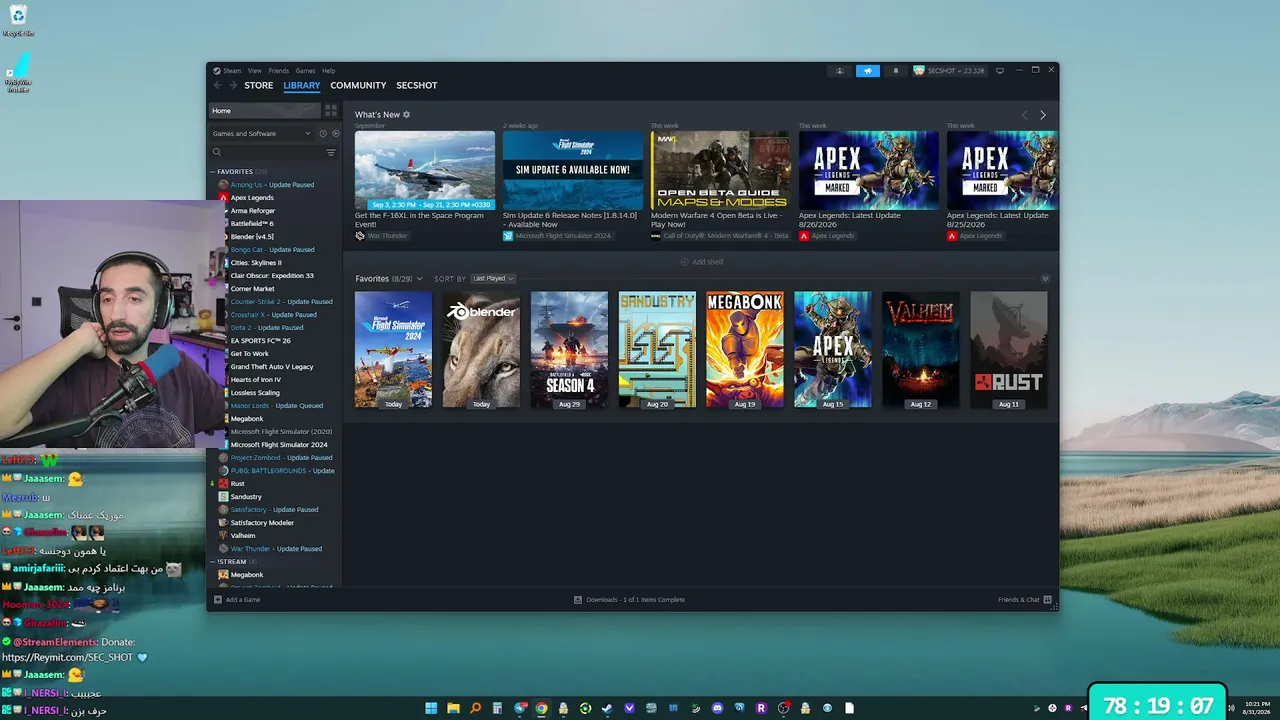Select Battlefield™ 6 in the sidebar
Screen dimensions: 1280x720
(252, 224)
